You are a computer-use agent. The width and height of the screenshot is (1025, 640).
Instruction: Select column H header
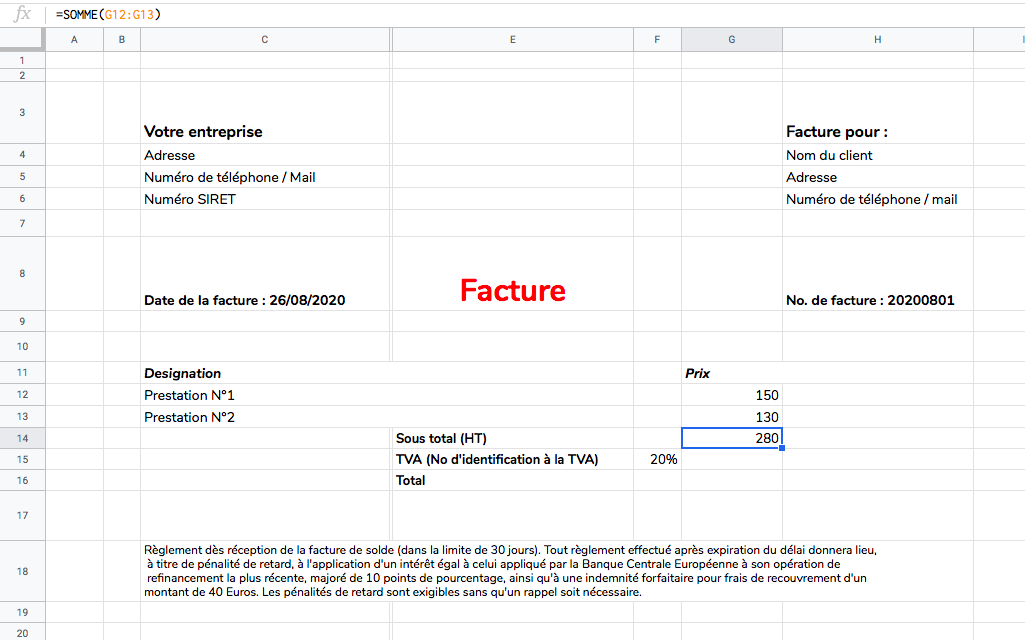[877, 39]
